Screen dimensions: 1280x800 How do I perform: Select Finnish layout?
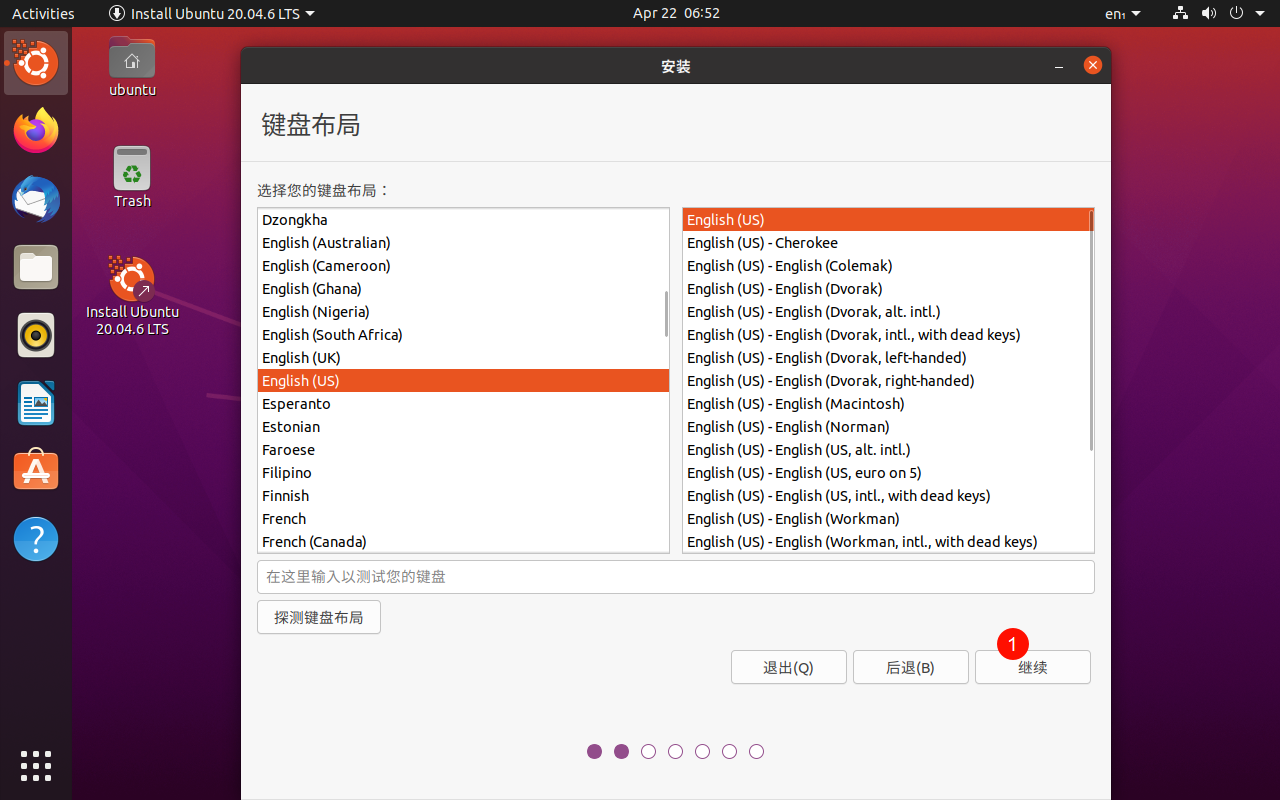click(x=463, y=496)
